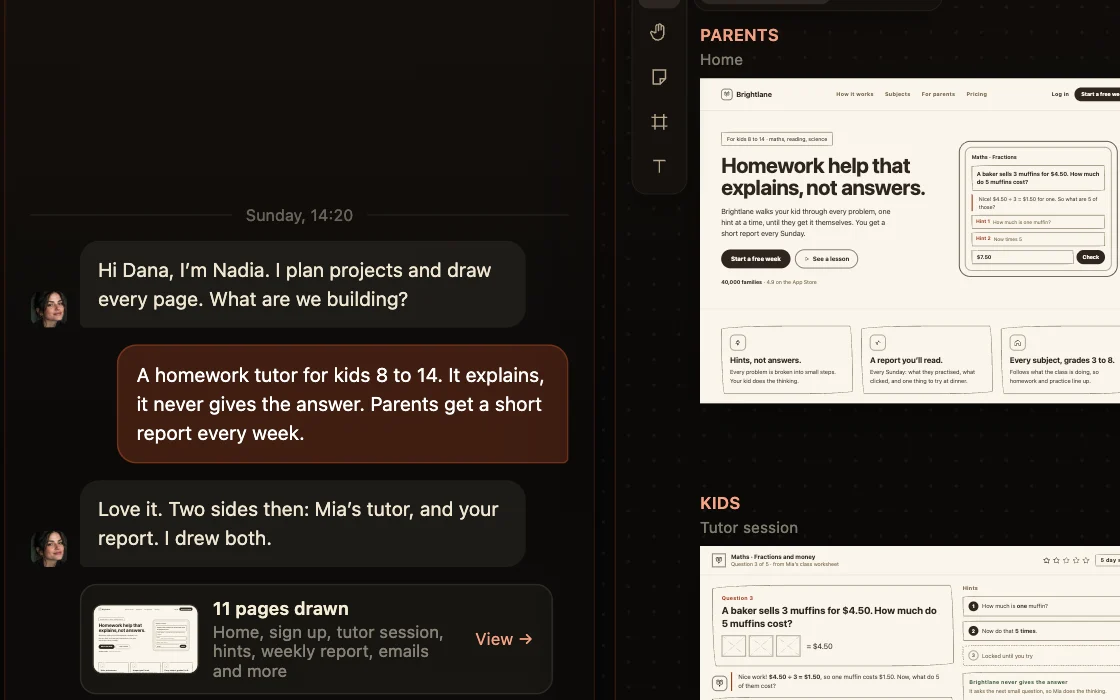Click the '40,000 families' text
This screenshot has height=700, width=1120.
[x=741, y=282]
